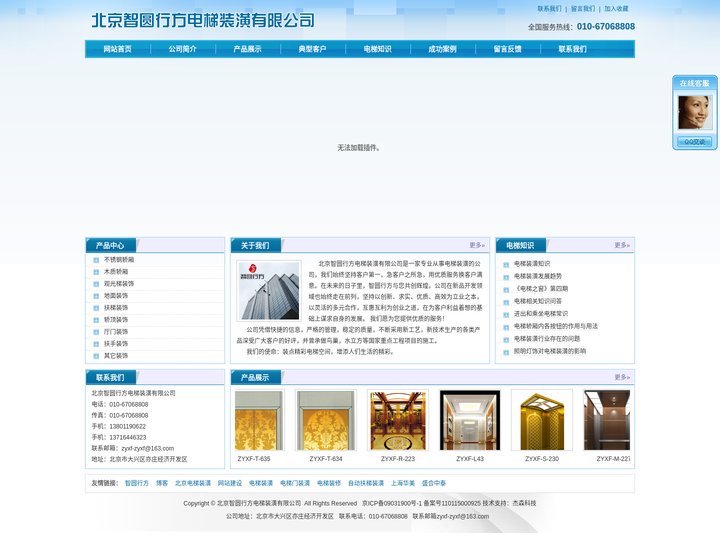Click the 杰森科技 tech support link in footer
Viewport: 720px width, 540px height.
click(524, 503)
